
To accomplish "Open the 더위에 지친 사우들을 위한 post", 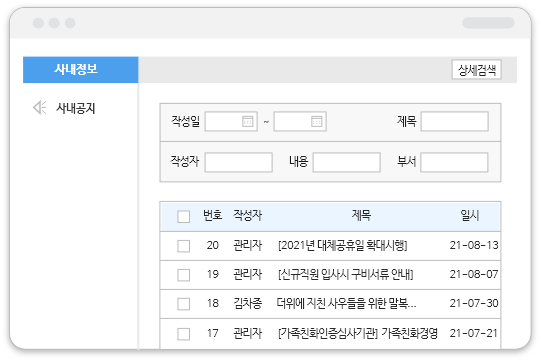I will (346, 303).
